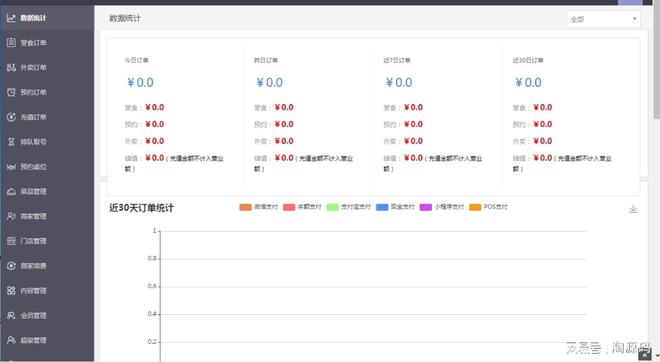Image resolution: width=660 pixels, height=362 pixels.
Task: Click the back-to-top arrow button
Action: [644, 354]
